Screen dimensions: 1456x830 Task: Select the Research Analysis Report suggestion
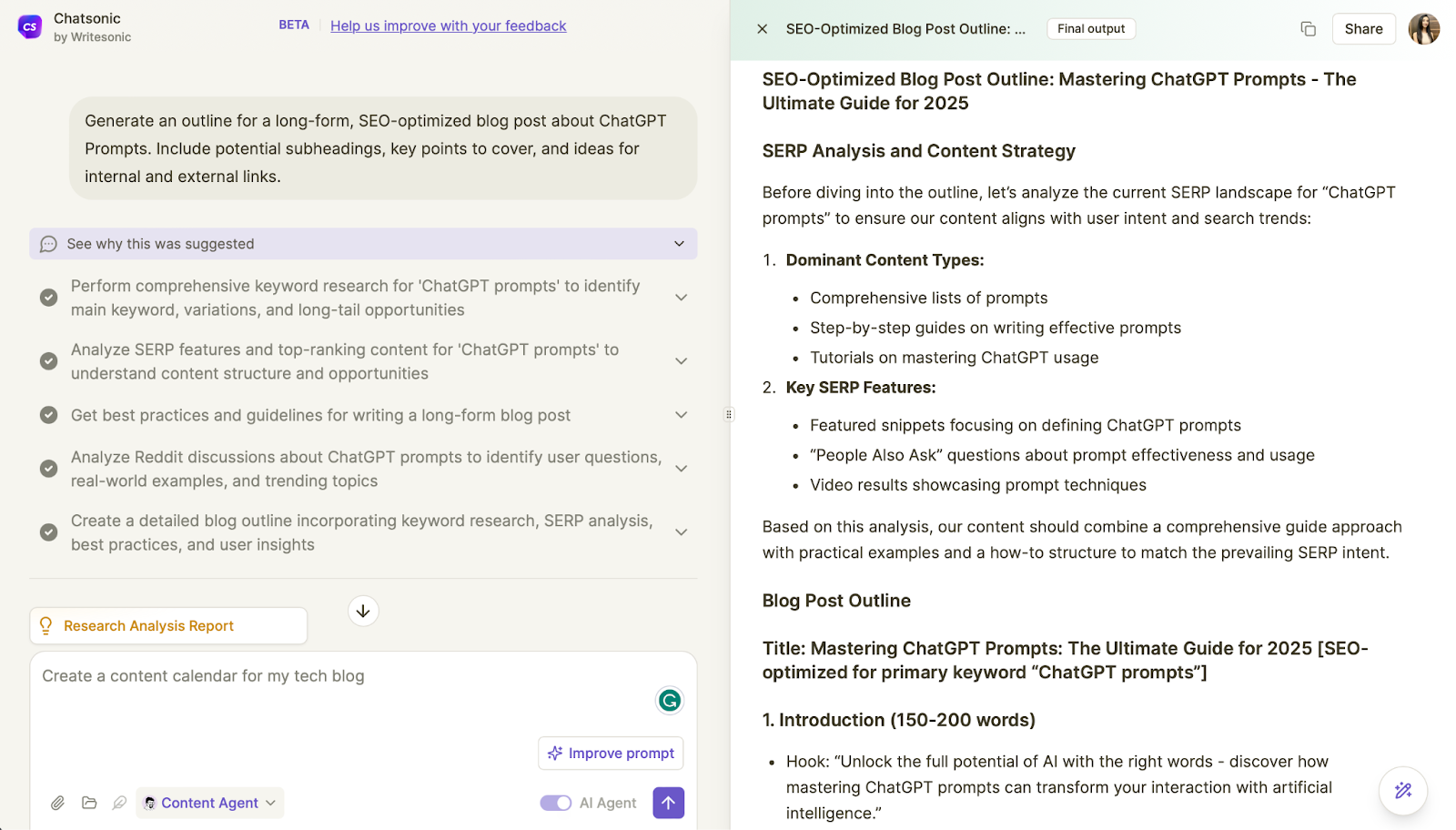point(168,626)
